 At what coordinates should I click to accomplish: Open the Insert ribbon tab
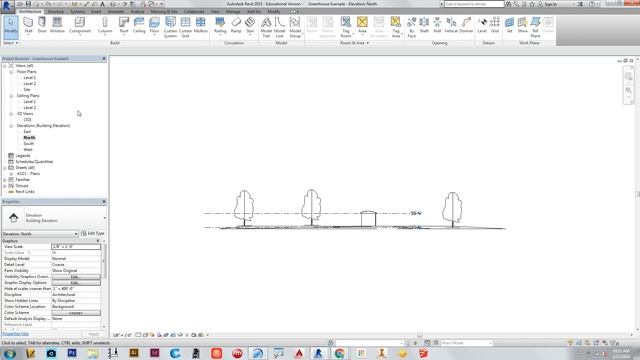coord(96,11)
